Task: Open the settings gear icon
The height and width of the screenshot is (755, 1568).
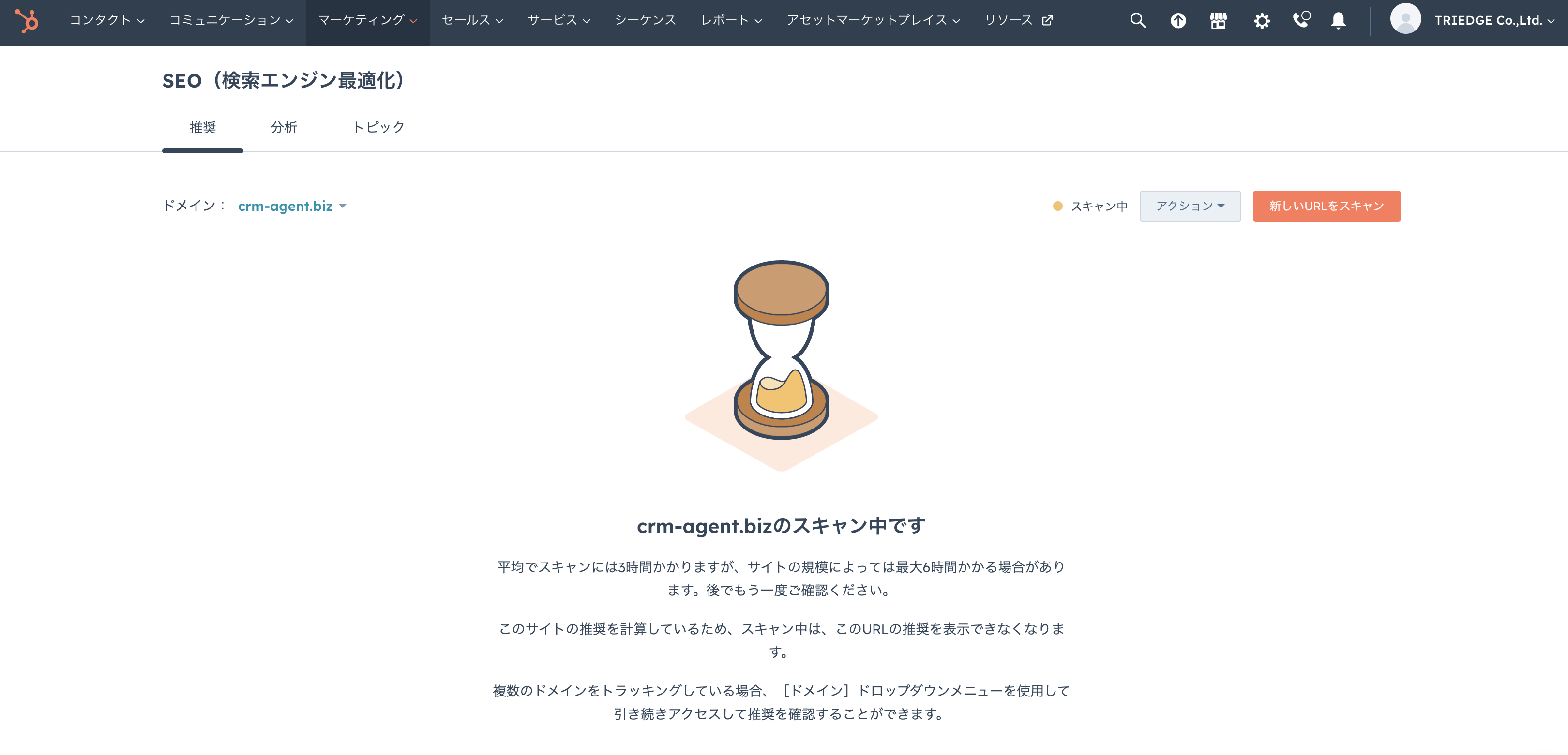Action: [x=1261, y=21]
